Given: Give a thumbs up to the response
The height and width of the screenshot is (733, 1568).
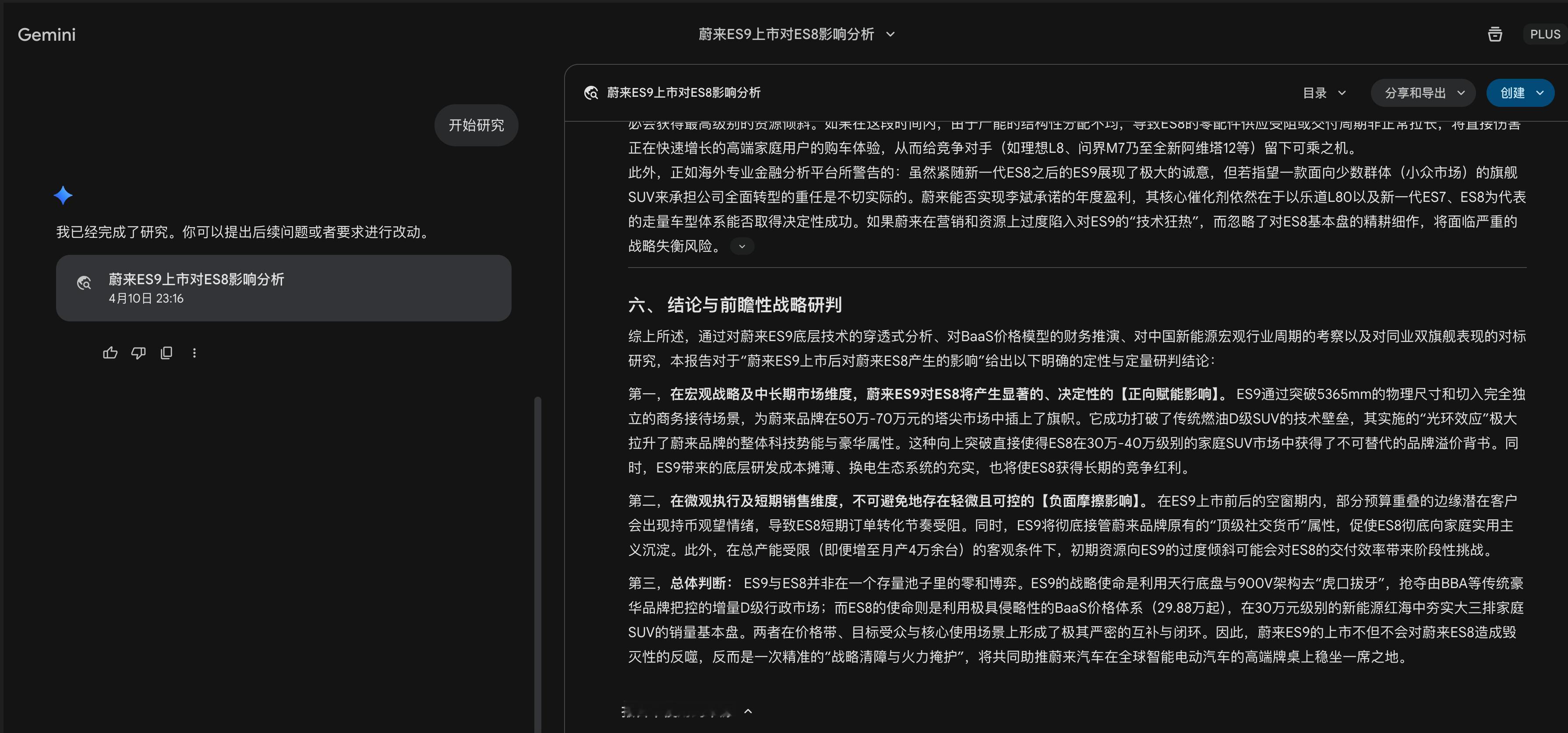Looking at the screenshot, I should [x=110, y=353].
